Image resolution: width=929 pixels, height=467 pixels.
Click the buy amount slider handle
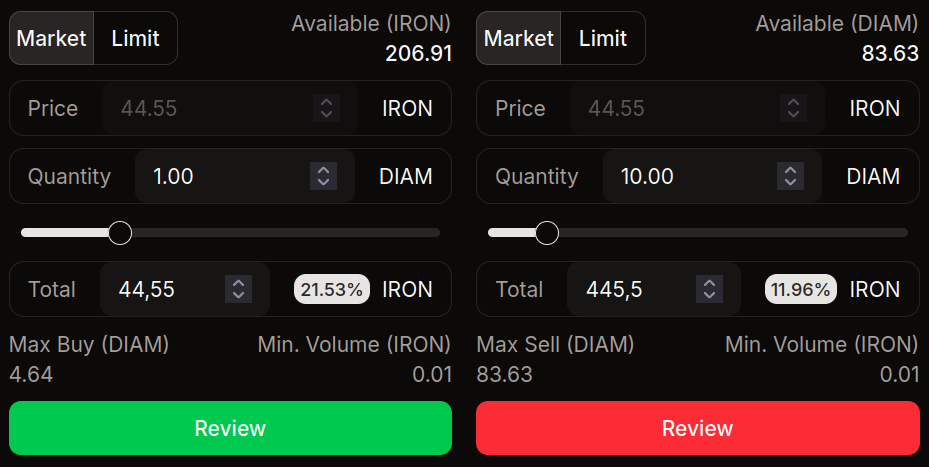(120, 233)
